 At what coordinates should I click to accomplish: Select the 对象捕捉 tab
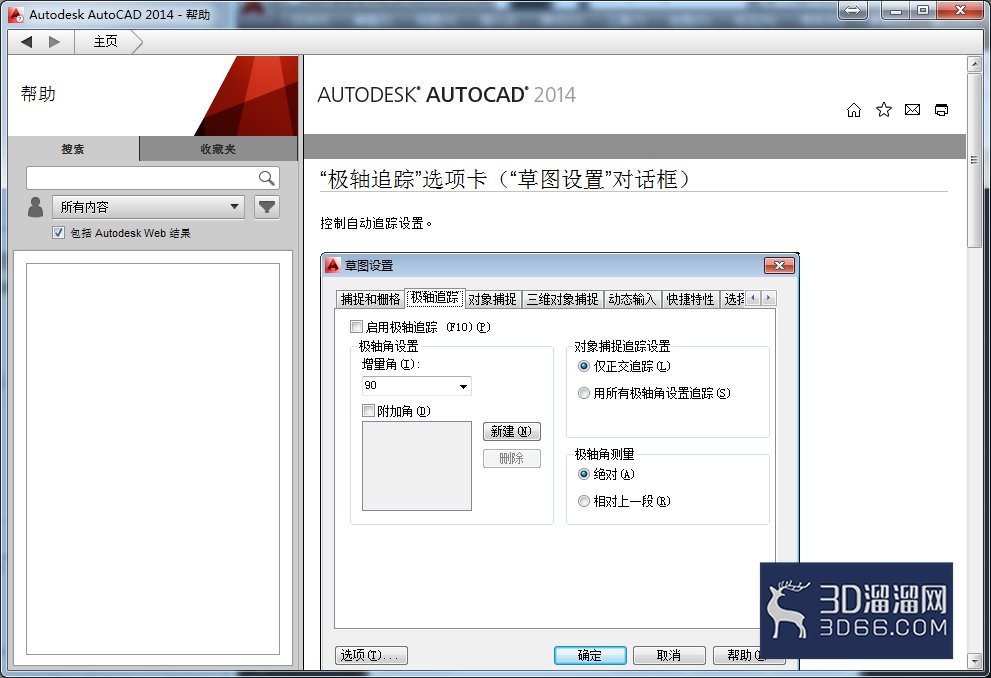point(492,299)
